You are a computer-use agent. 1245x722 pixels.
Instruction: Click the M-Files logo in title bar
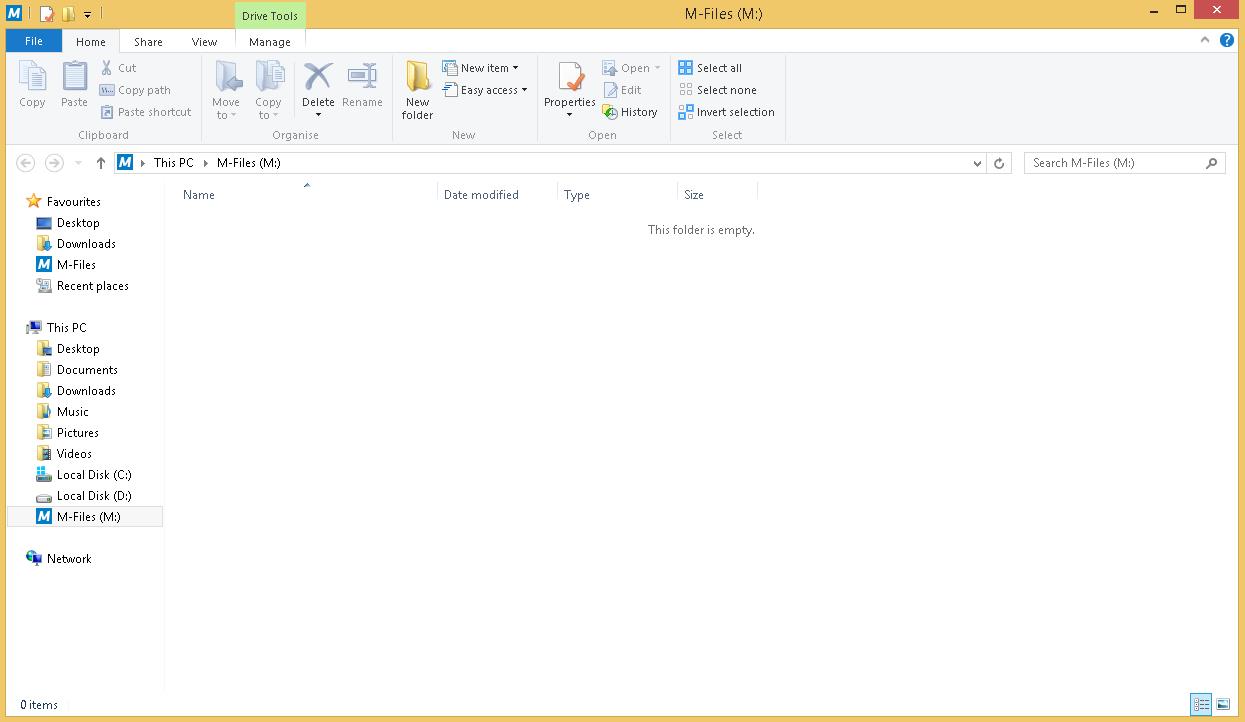tap(14, 14)
